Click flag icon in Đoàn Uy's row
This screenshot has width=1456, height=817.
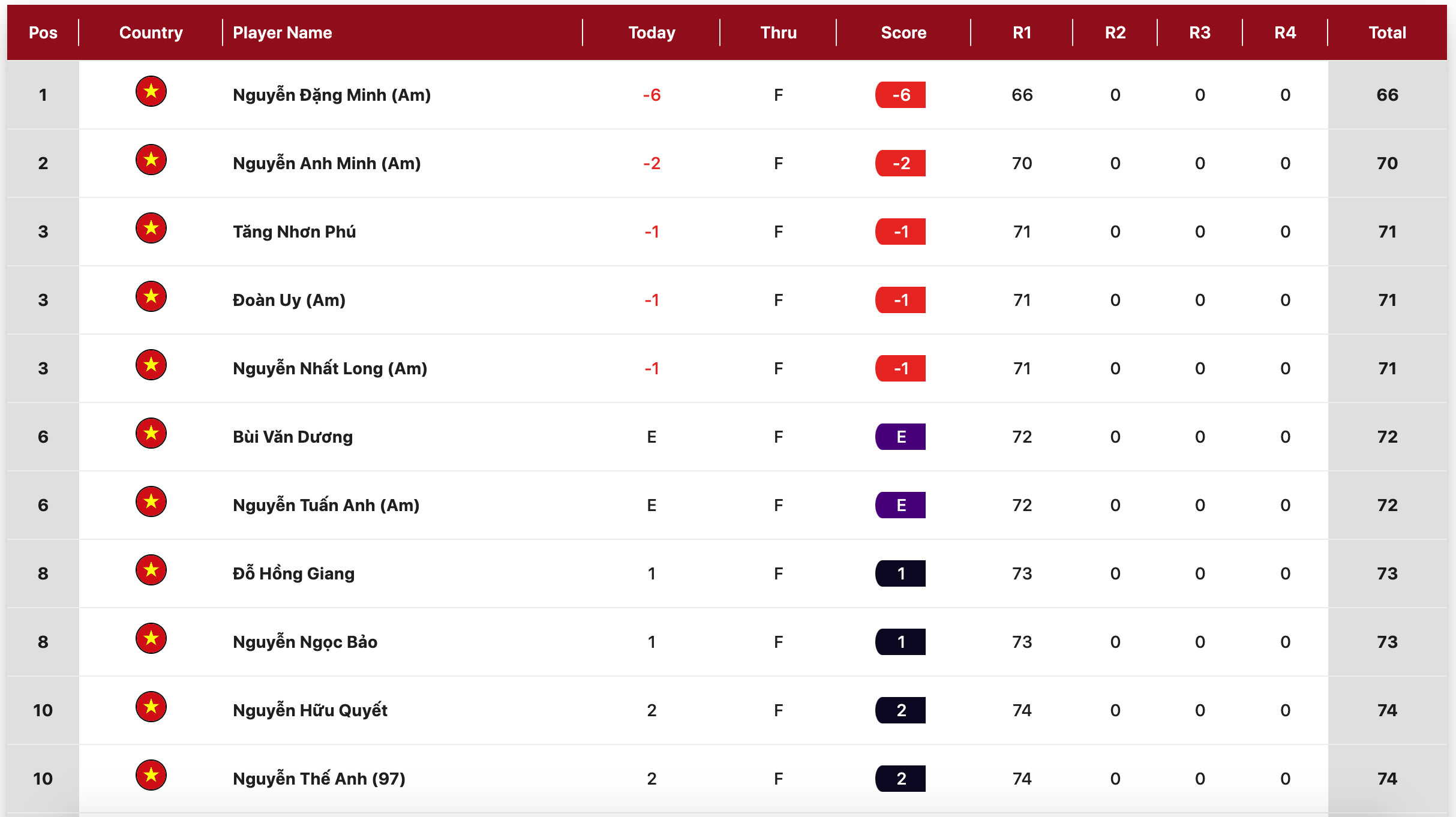[151, 296]
